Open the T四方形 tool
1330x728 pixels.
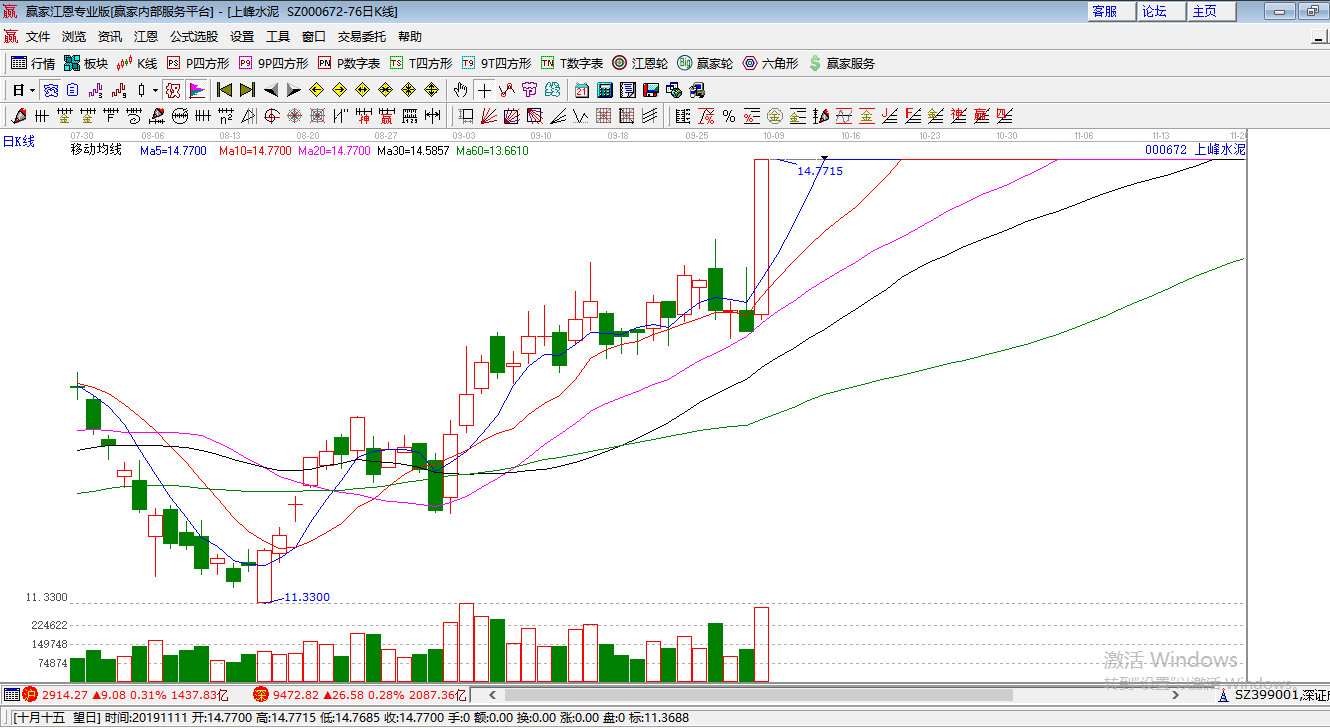[x=421, y=63]
